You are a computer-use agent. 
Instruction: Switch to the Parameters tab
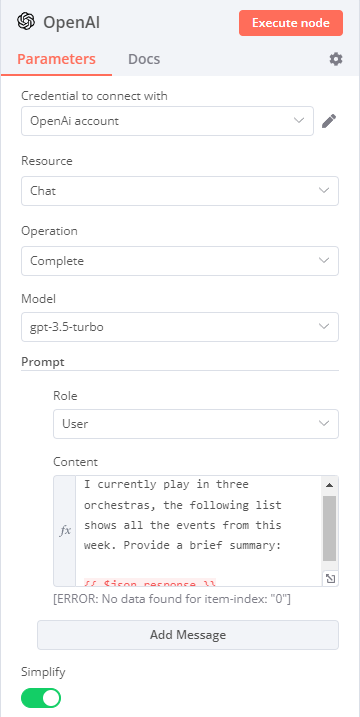[x=56, y=59]
